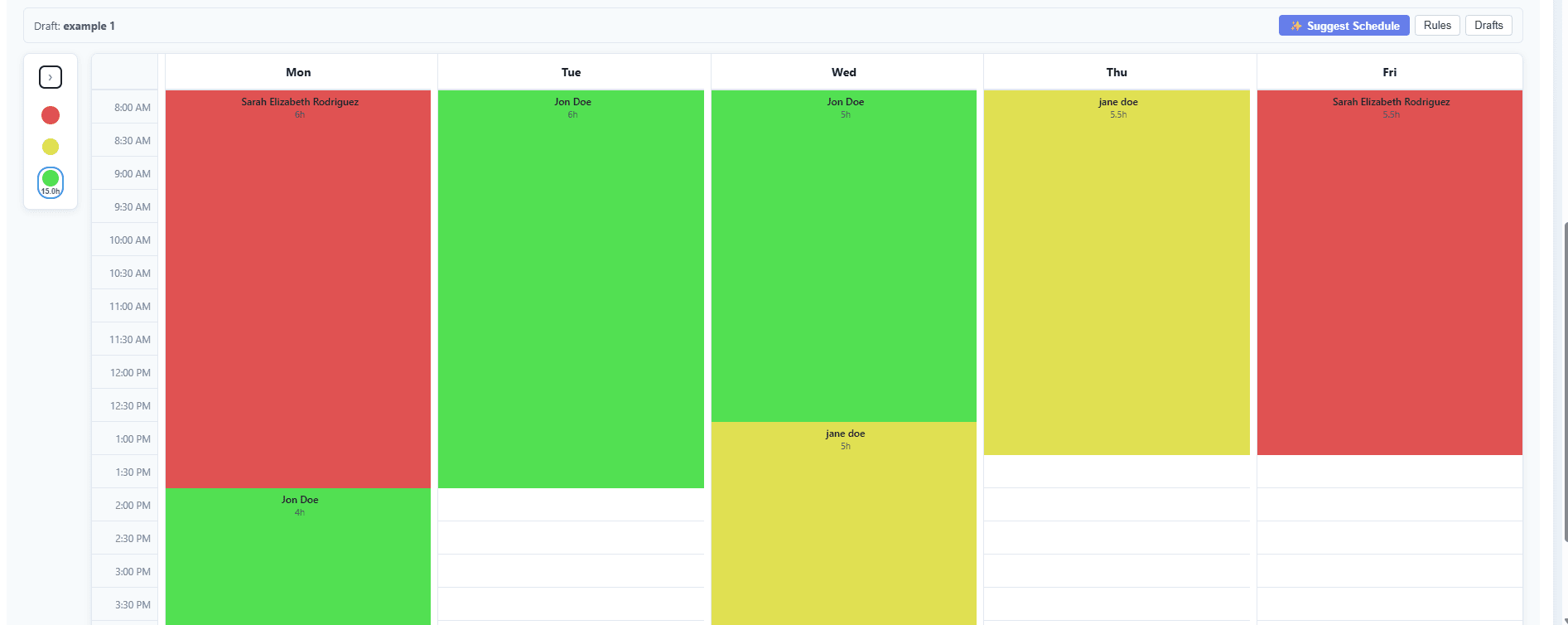Click the Thu column header
This screenshot has width=1568, height=625.
1117,72
